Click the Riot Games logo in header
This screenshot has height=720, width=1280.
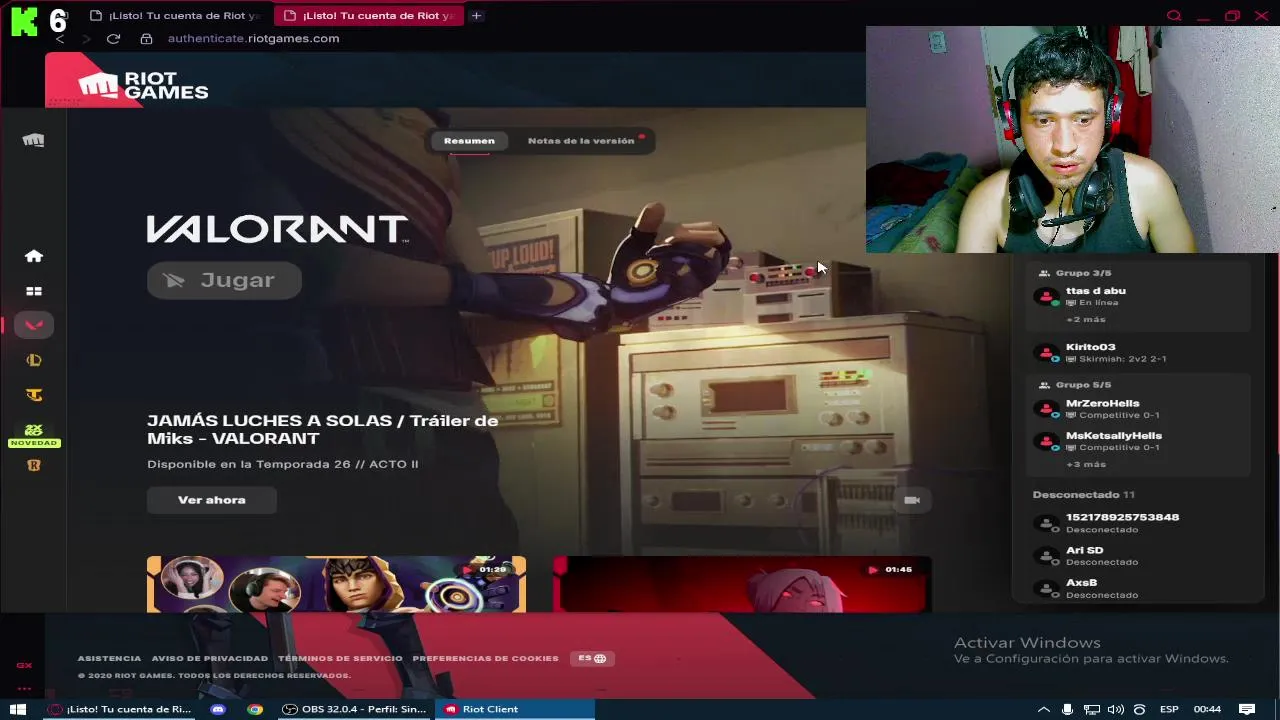tap(143, 85)
